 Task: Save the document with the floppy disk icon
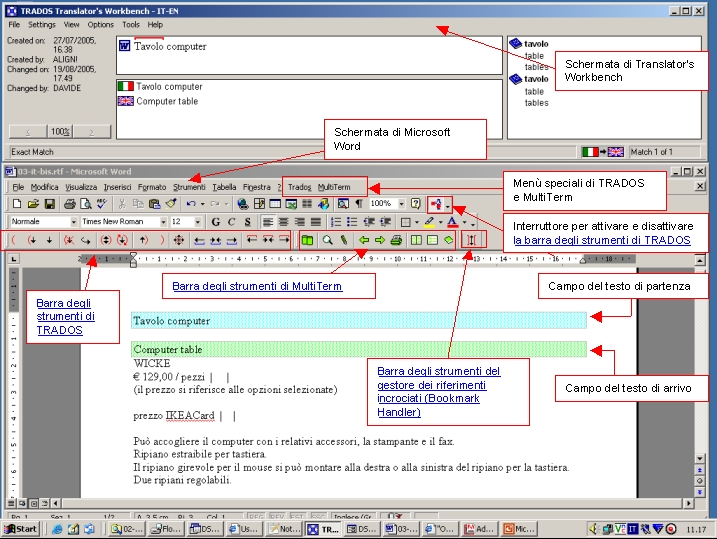pyautogui.click(x=49, y=204)
